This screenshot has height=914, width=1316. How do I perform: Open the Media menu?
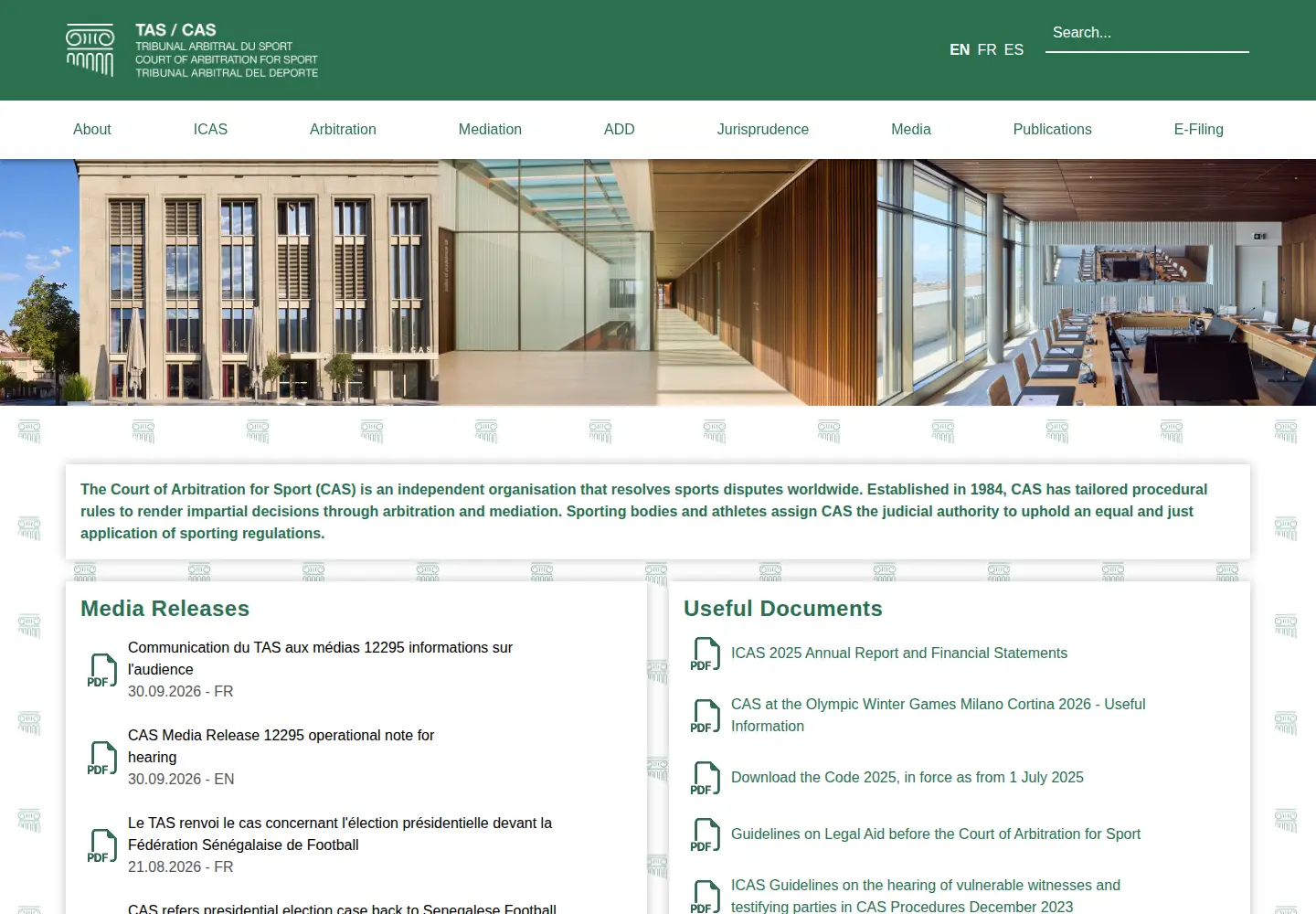point(911,130)
